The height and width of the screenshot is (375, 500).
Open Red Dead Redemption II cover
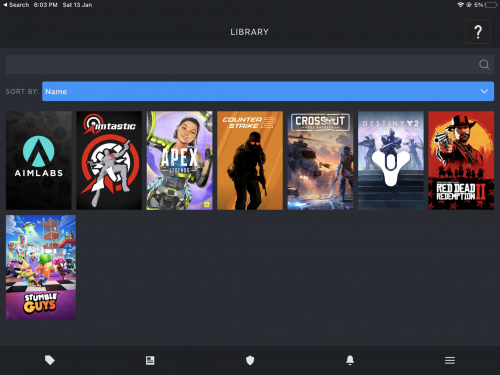point(461,160)
